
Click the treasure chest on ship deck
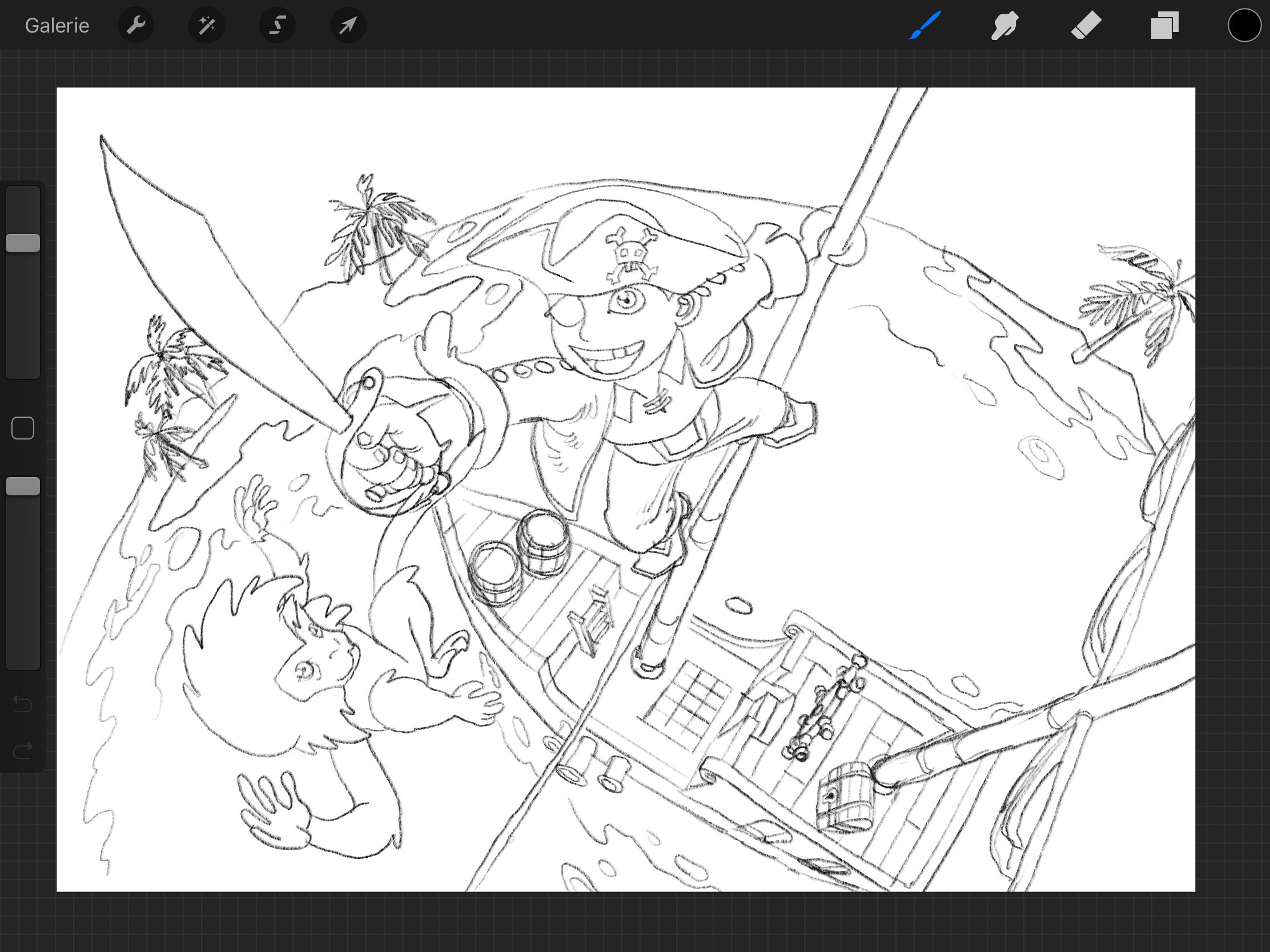coord(845,798)
